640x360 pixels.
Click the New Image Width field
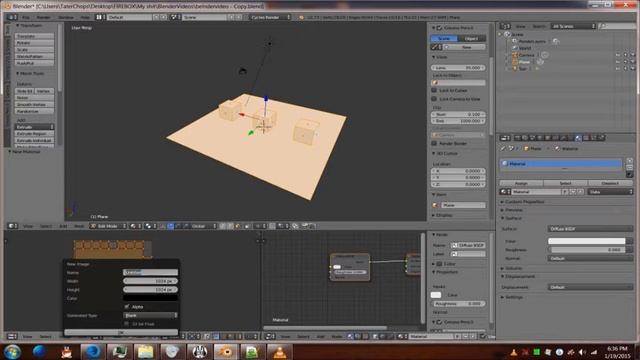coord(150,281)
